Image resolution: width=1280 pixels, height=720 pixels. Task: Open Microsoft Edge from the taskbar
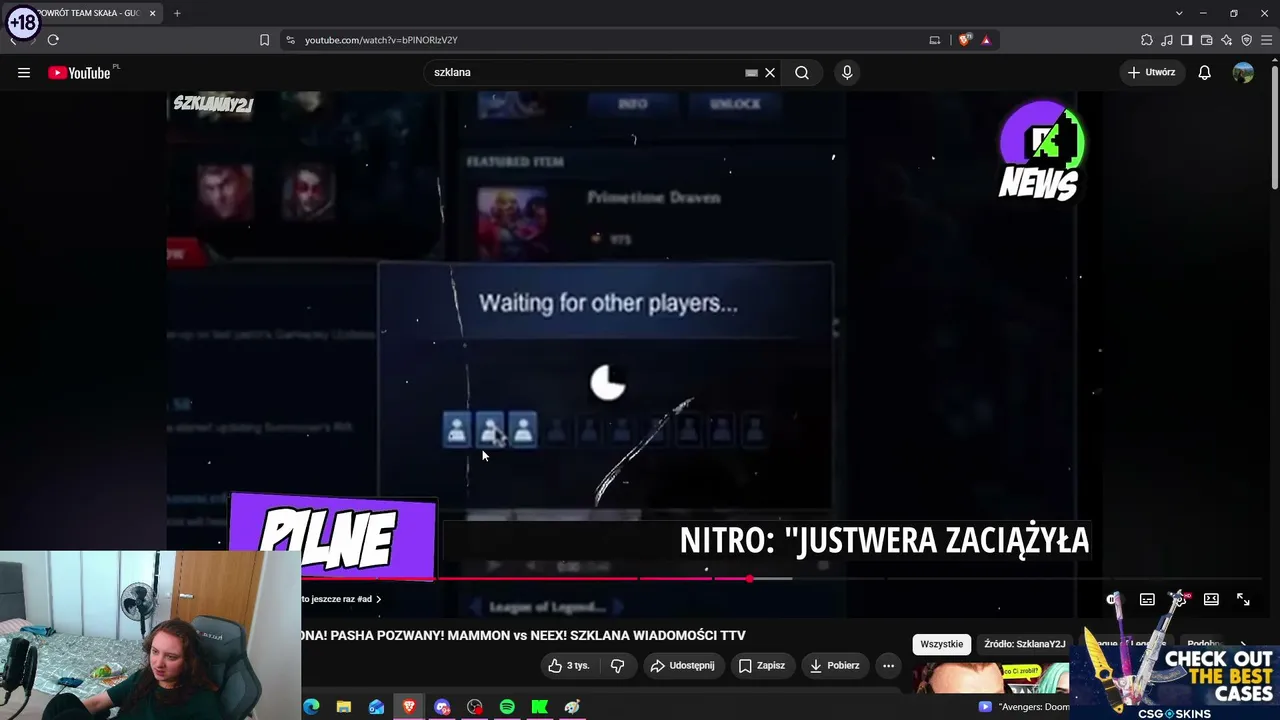click(x=311, y=707)
